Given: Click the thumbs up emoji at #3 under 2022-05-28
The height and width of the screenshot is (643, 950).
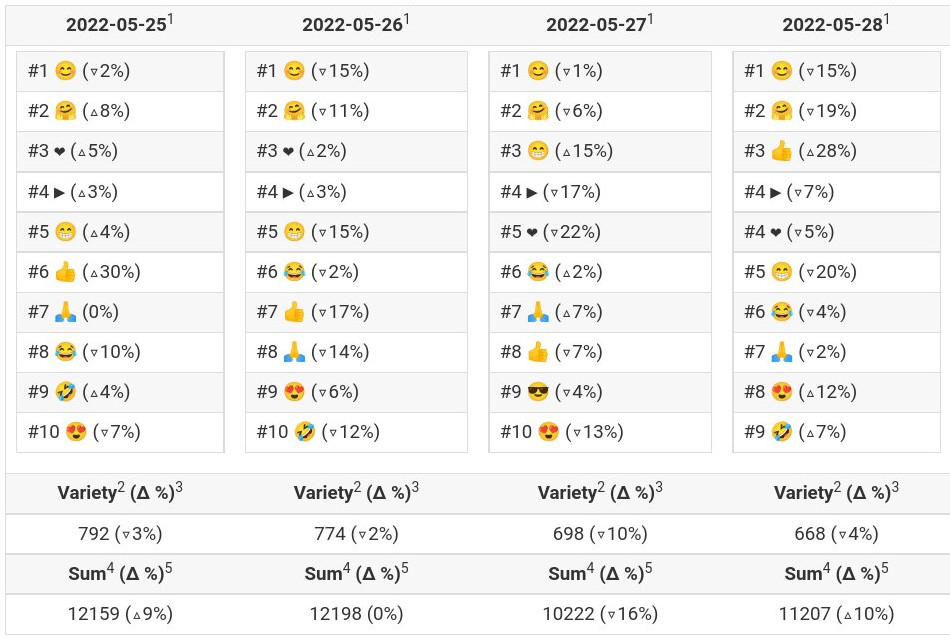Looking at the screenshot, I should tap(782, 151).
